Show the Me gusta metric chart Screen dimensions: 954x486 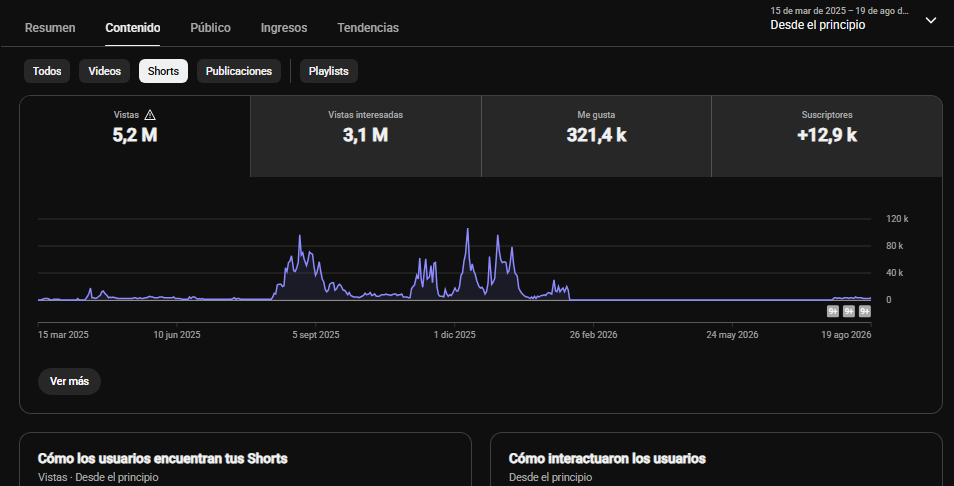[x=596, y=136]
